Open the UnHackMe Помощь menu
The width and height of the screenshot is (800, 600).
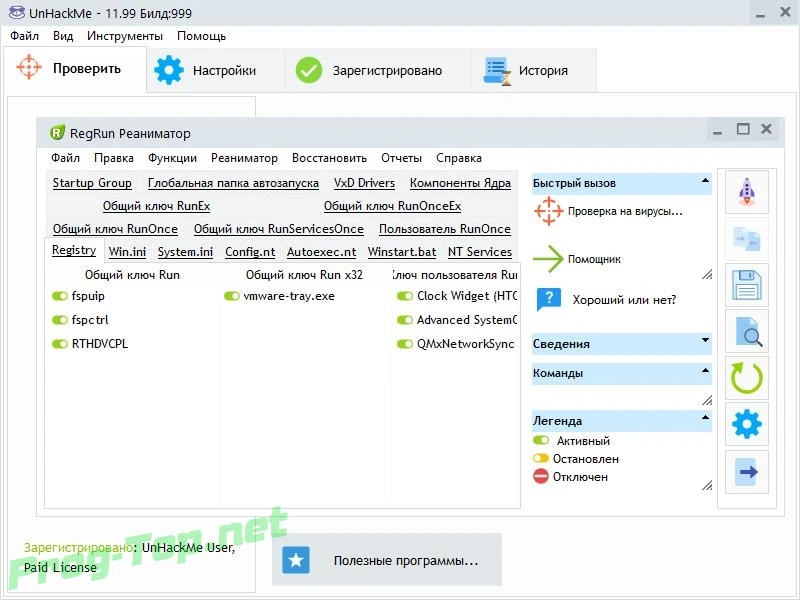pyautogui.click(x=202, y=36)
